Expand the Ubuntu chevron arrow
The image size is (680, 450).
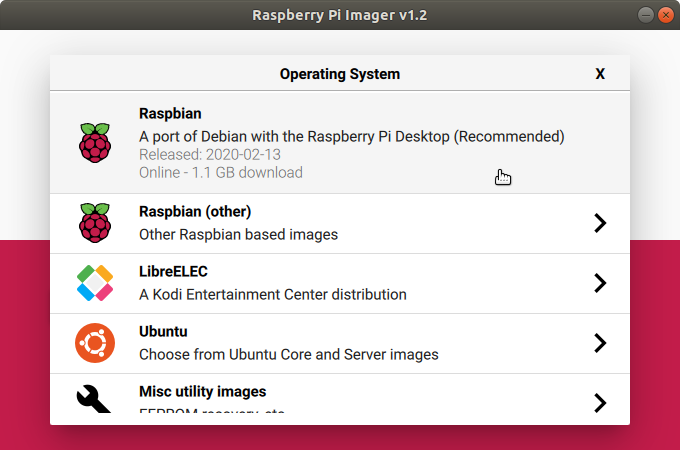(600, 343)
